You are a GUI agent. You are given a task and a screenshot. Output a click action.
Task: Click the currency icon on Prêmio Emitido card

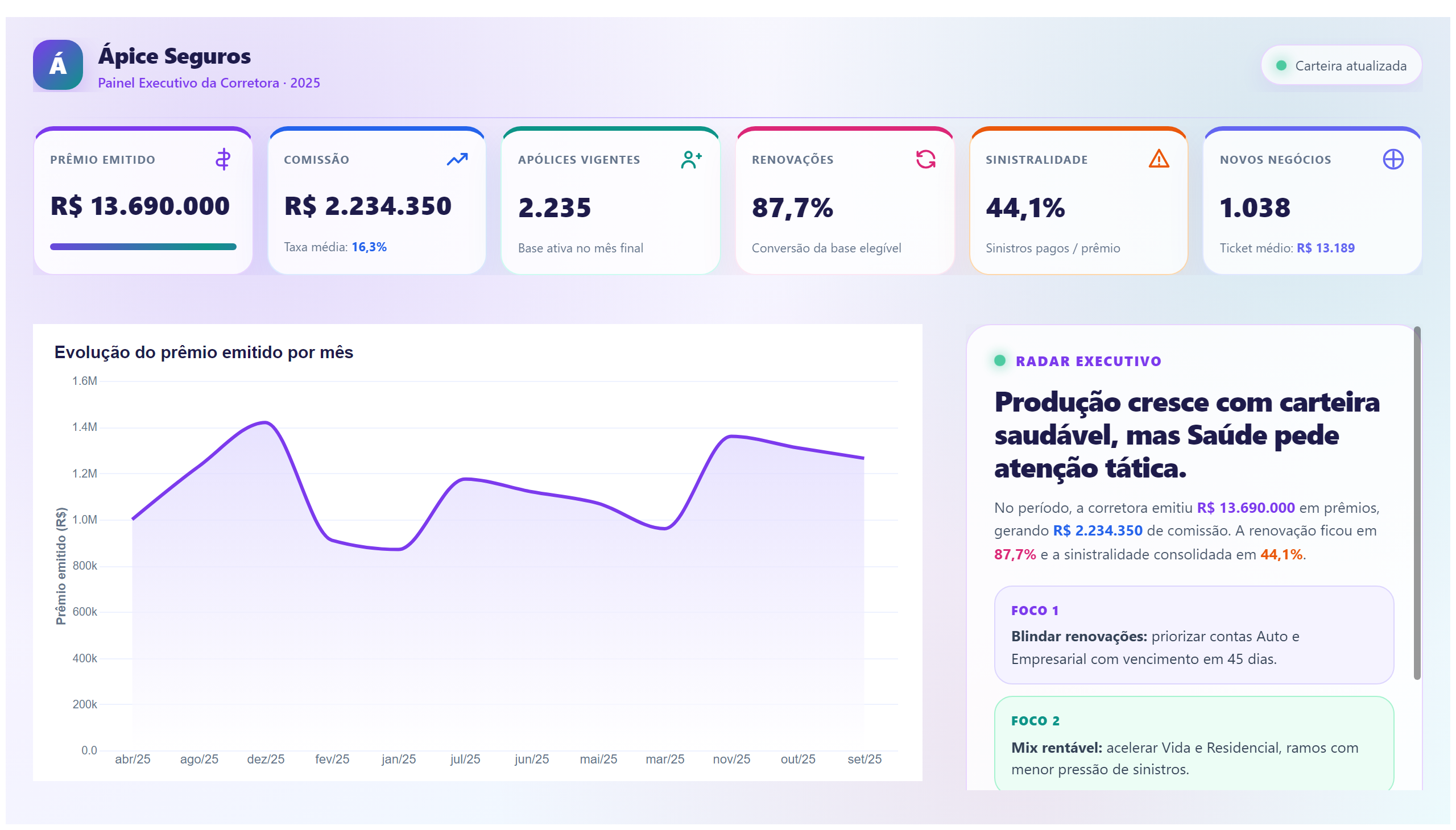pos(223,160)
